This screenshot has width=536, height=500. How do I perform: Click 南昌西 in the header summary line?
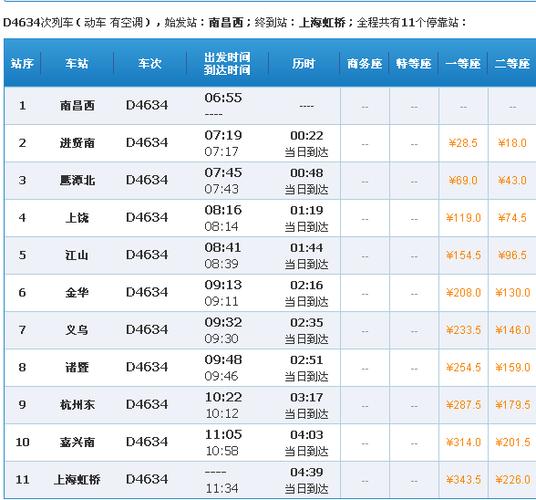pos(226,23)
